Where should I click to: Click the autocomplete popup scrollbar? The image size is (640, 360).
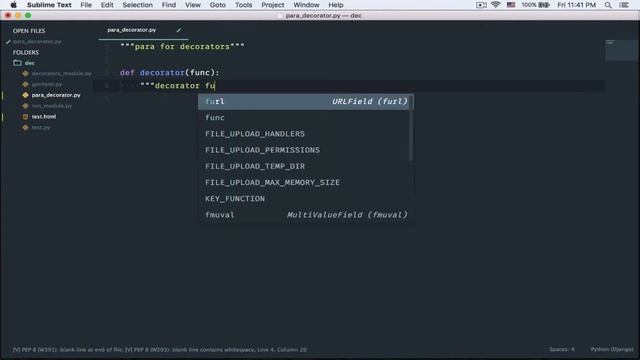point(411,130)
